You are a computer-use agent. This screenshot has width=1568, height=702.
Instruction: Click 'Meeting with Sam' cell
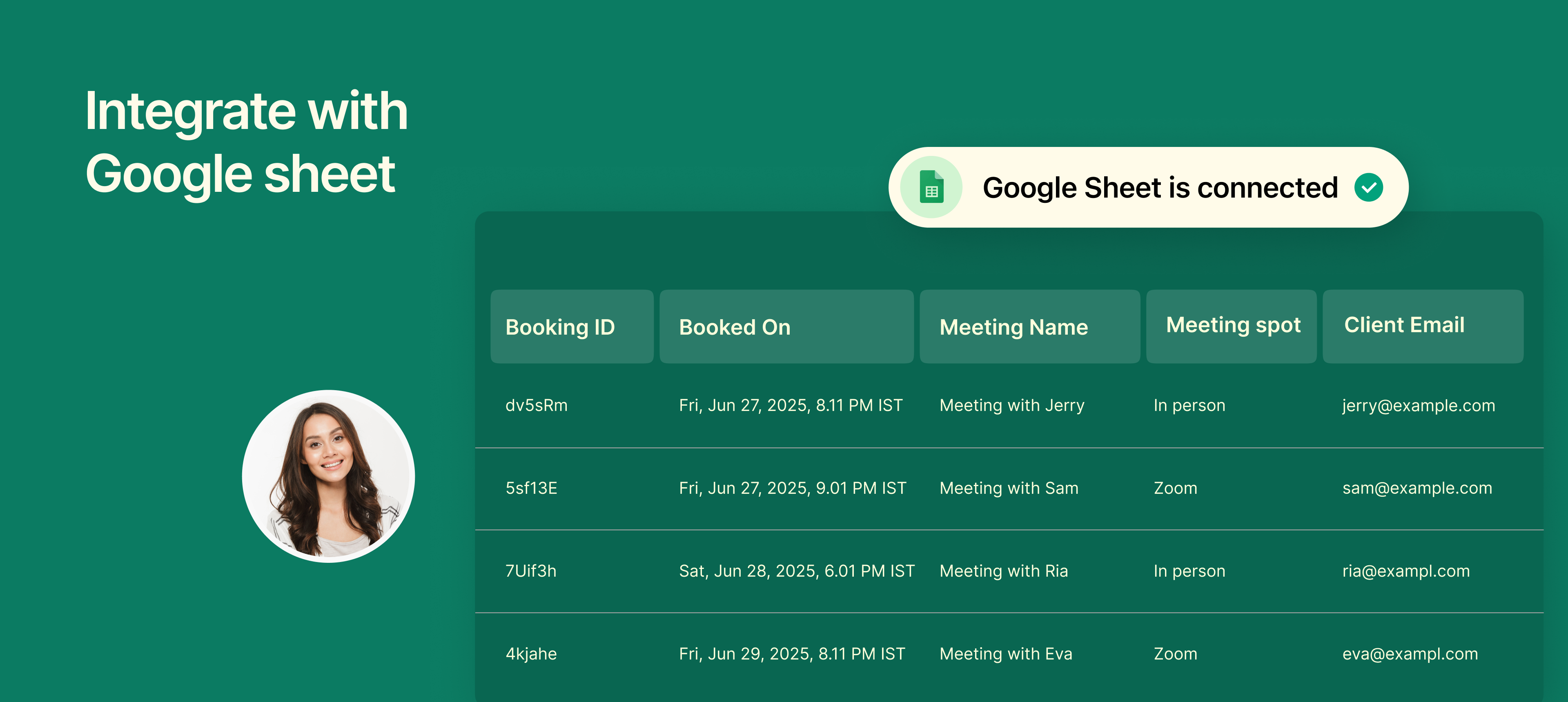point(1009,488)
